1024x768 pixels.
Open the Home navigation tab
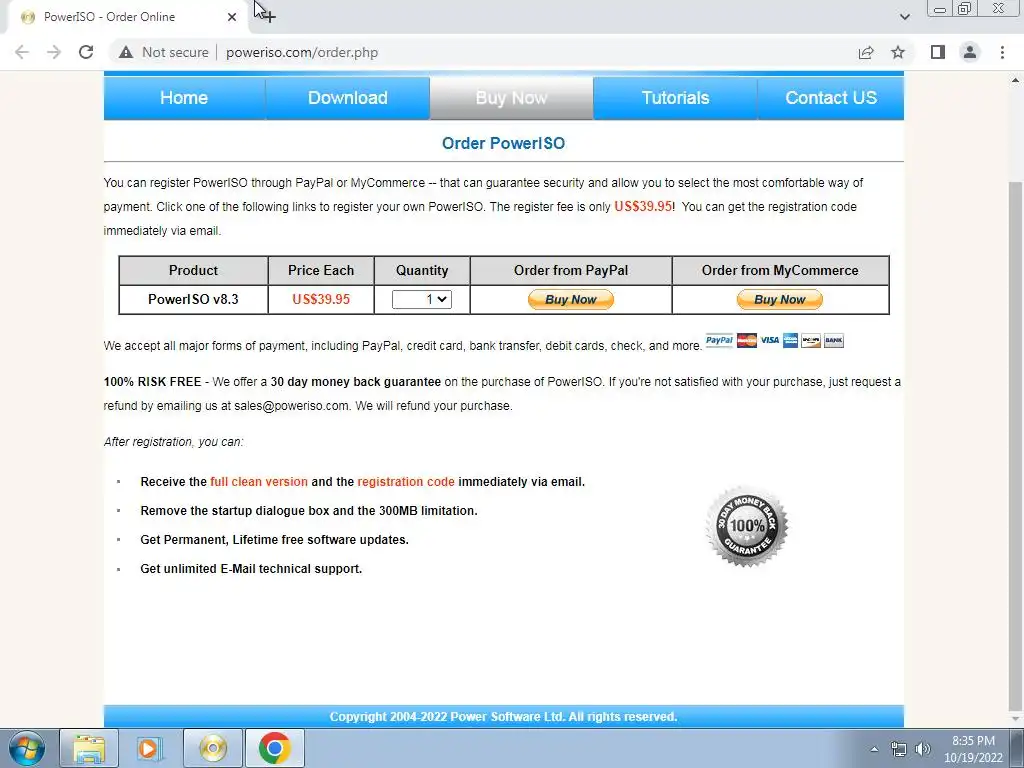coord(184,98)
